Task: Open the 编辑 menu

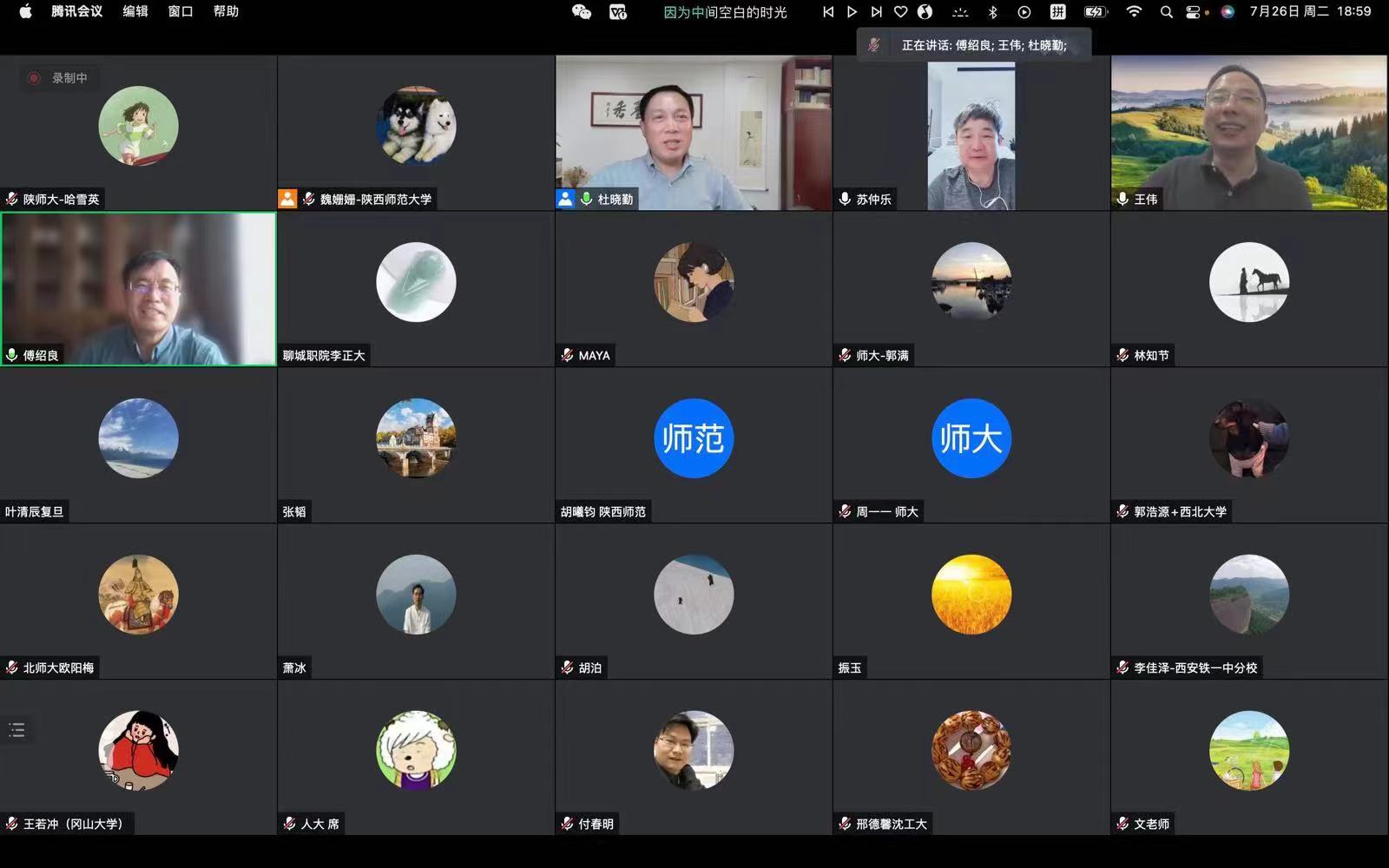Action: (135, 11)
